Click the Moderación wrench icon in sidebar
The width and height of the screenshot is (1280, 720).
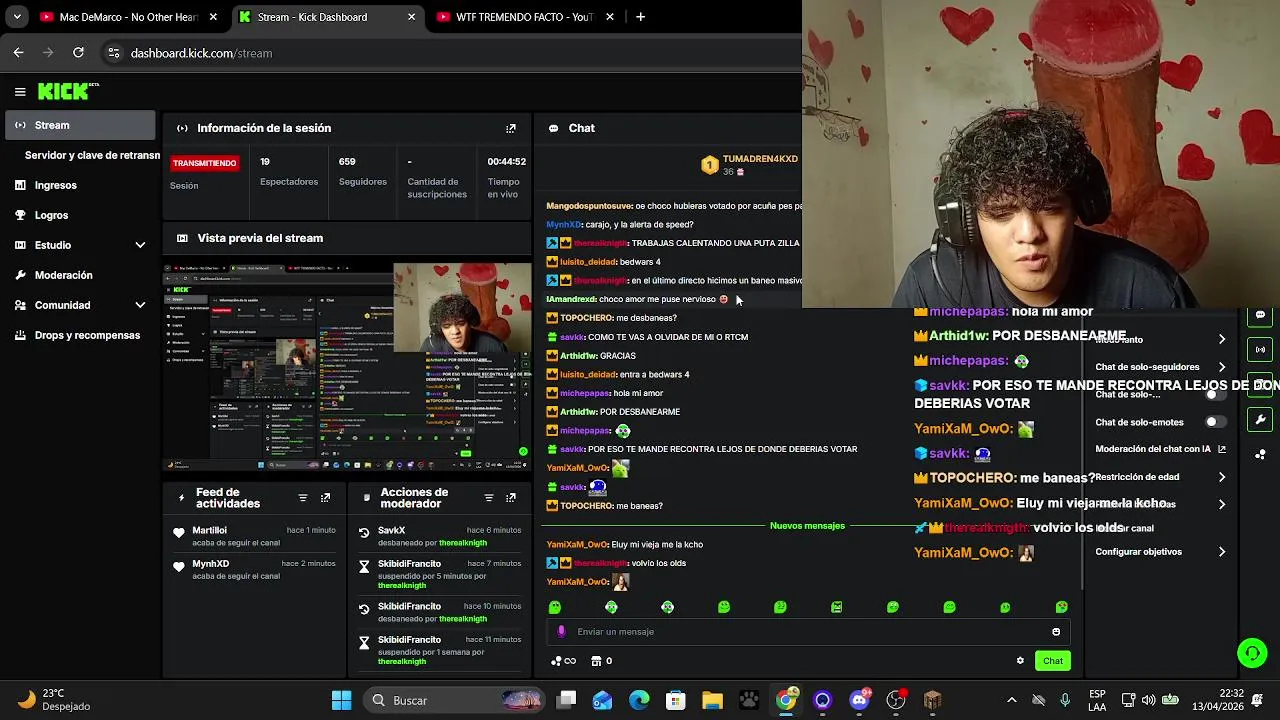[x=20, y=275]
